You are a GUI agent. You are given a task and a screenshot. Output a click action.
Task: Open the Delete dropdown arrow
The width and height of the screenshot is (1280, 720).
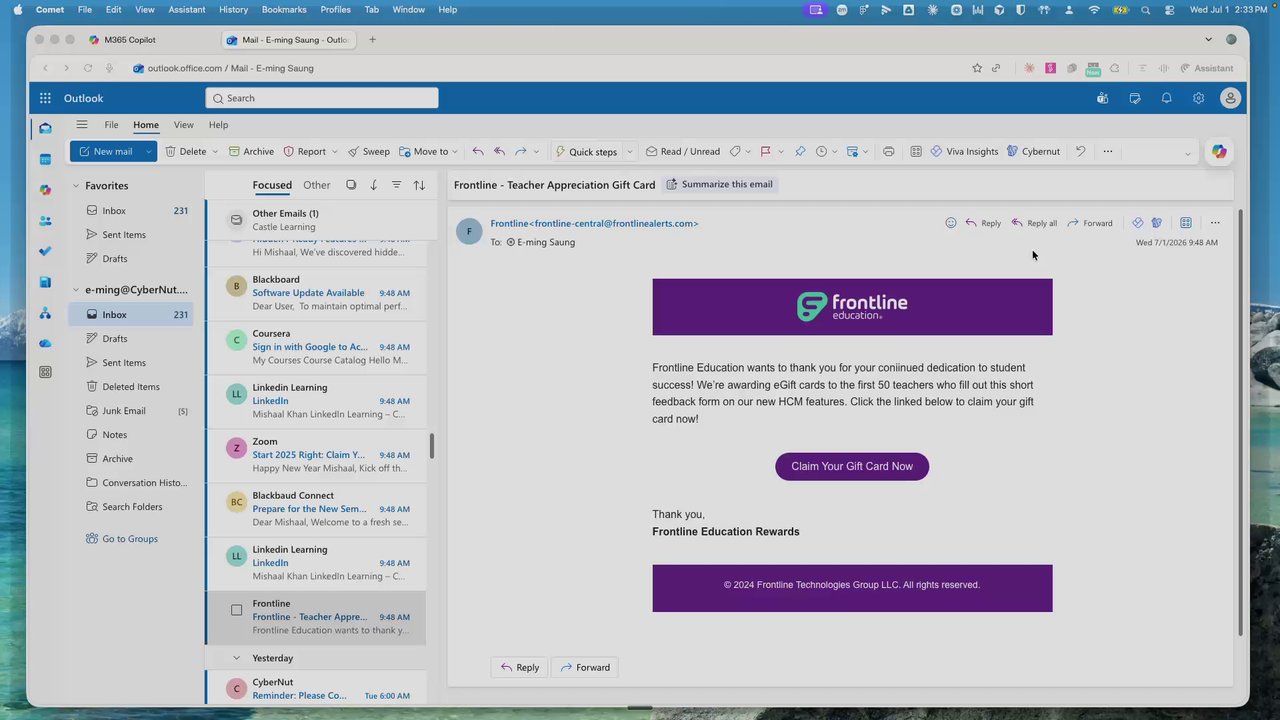pyautogui.click(x=215, y=151)
